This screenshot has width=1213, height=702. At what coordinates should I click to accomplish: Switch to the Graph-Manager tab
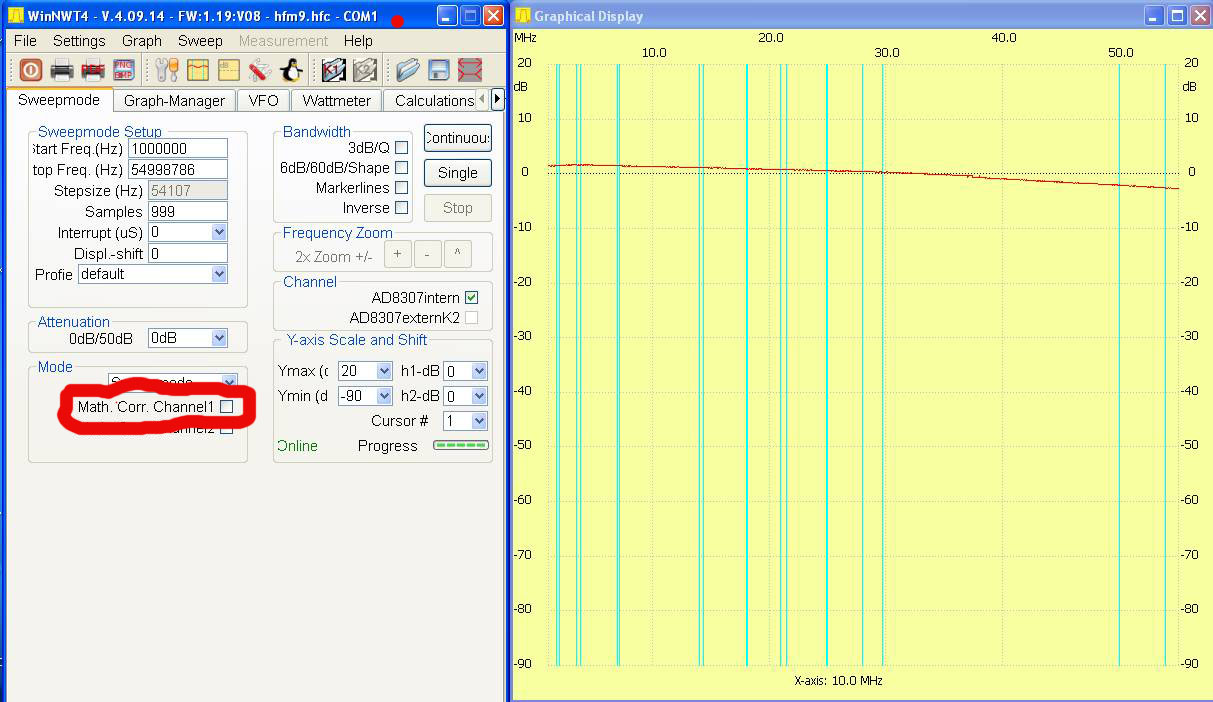click(174, 101)
